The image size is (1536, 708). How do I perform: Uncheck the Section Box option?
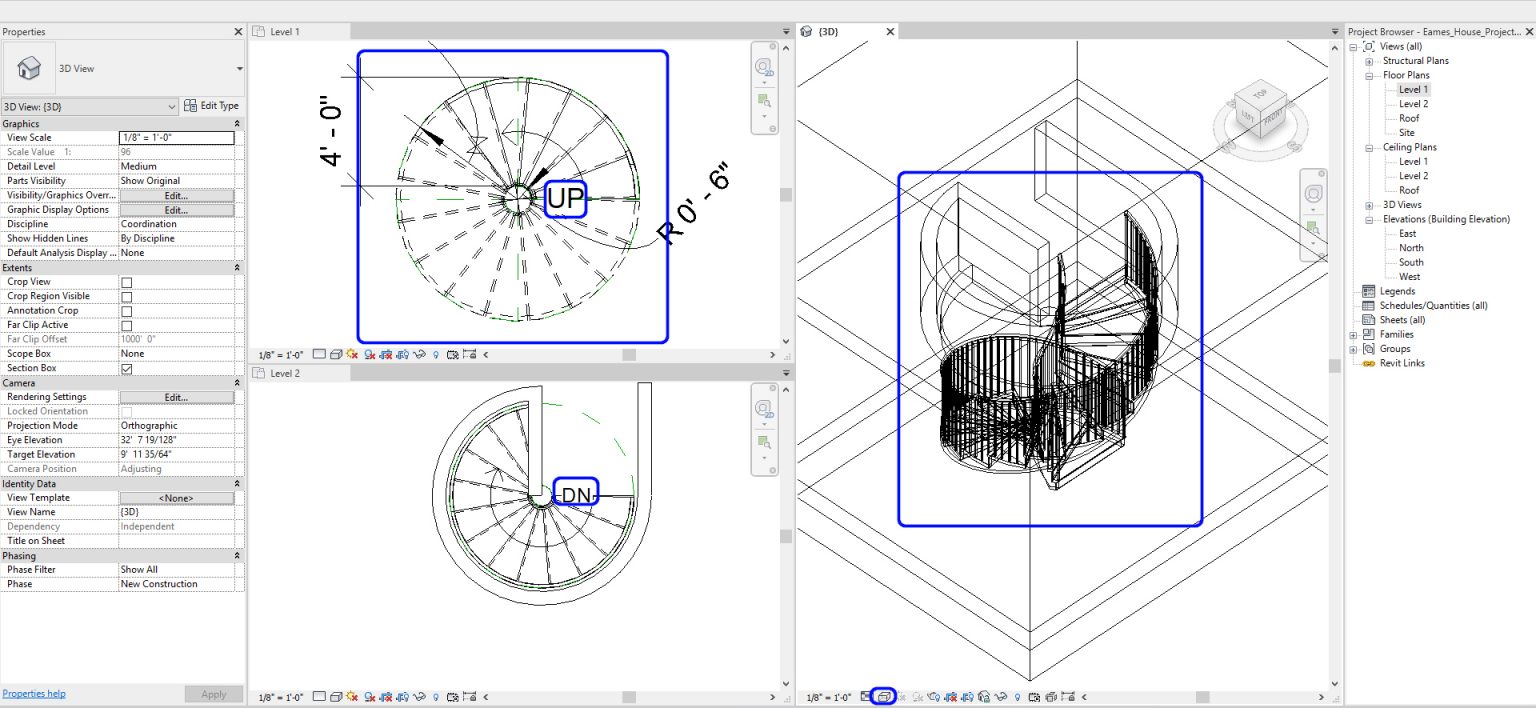tap(127, 367)
